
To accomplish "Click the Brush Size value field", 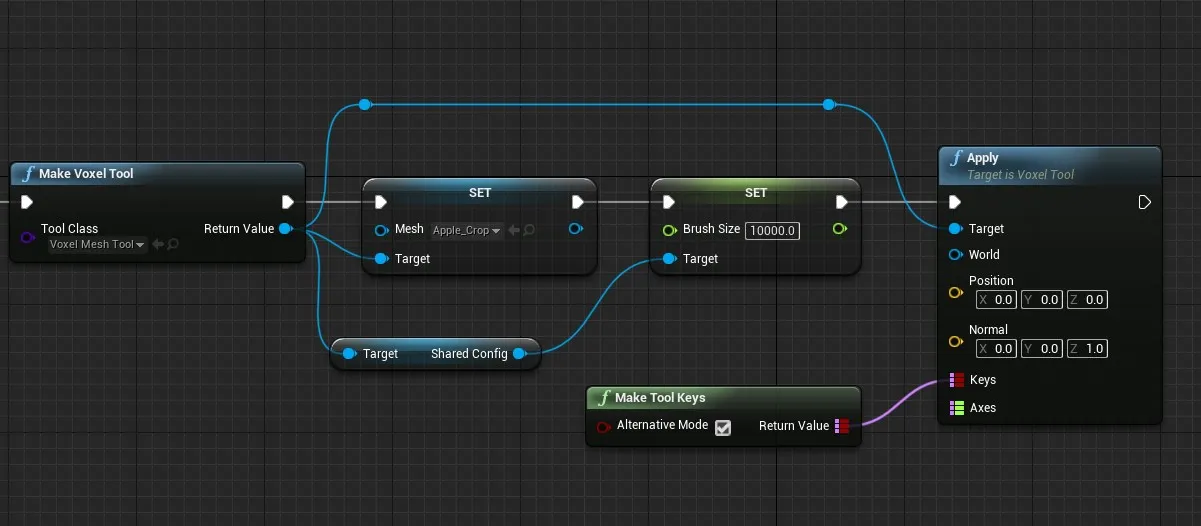I will pos(772,231).
